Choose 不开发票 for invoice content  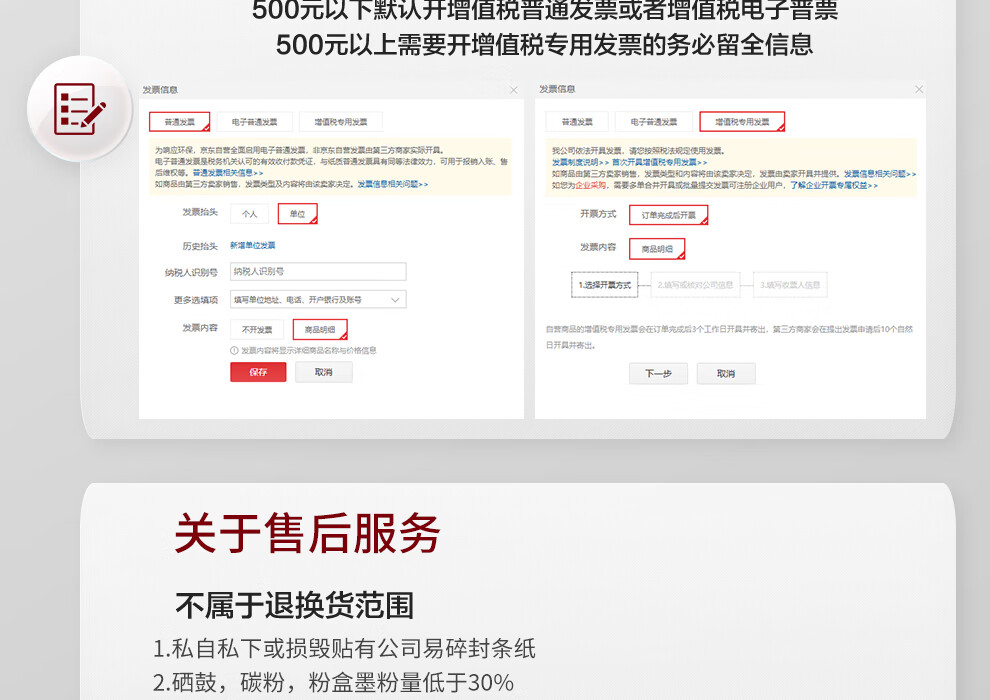(257, 329)
